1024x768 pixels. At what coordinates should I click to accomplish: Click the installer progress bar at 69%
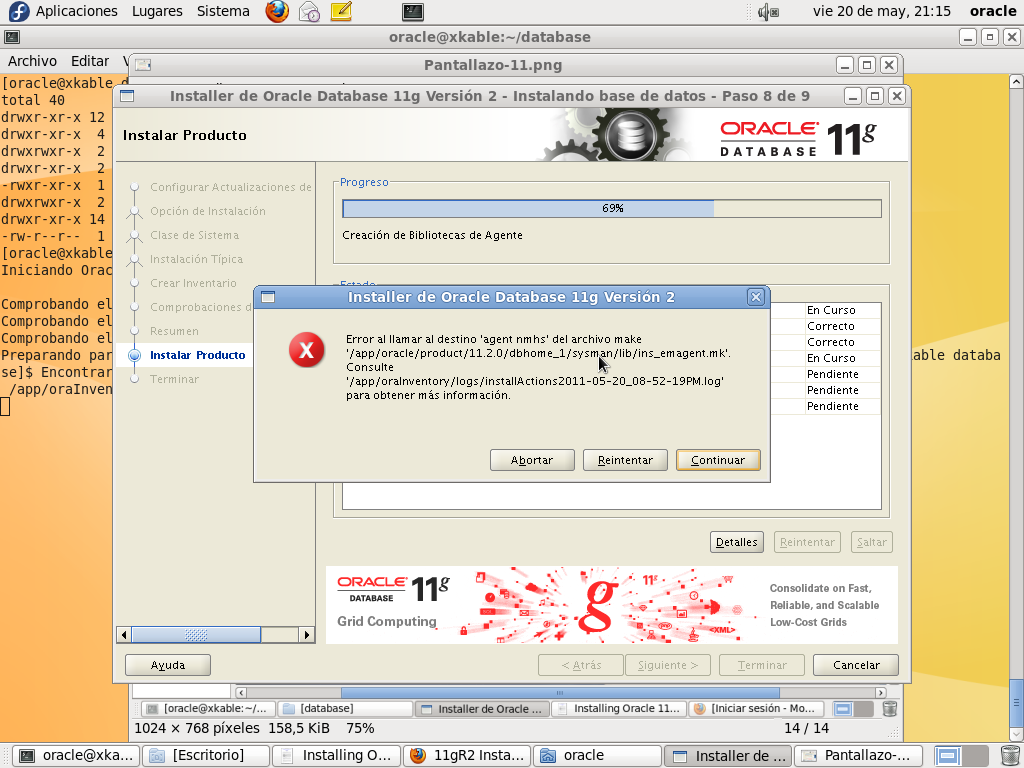tap(612, 208)
